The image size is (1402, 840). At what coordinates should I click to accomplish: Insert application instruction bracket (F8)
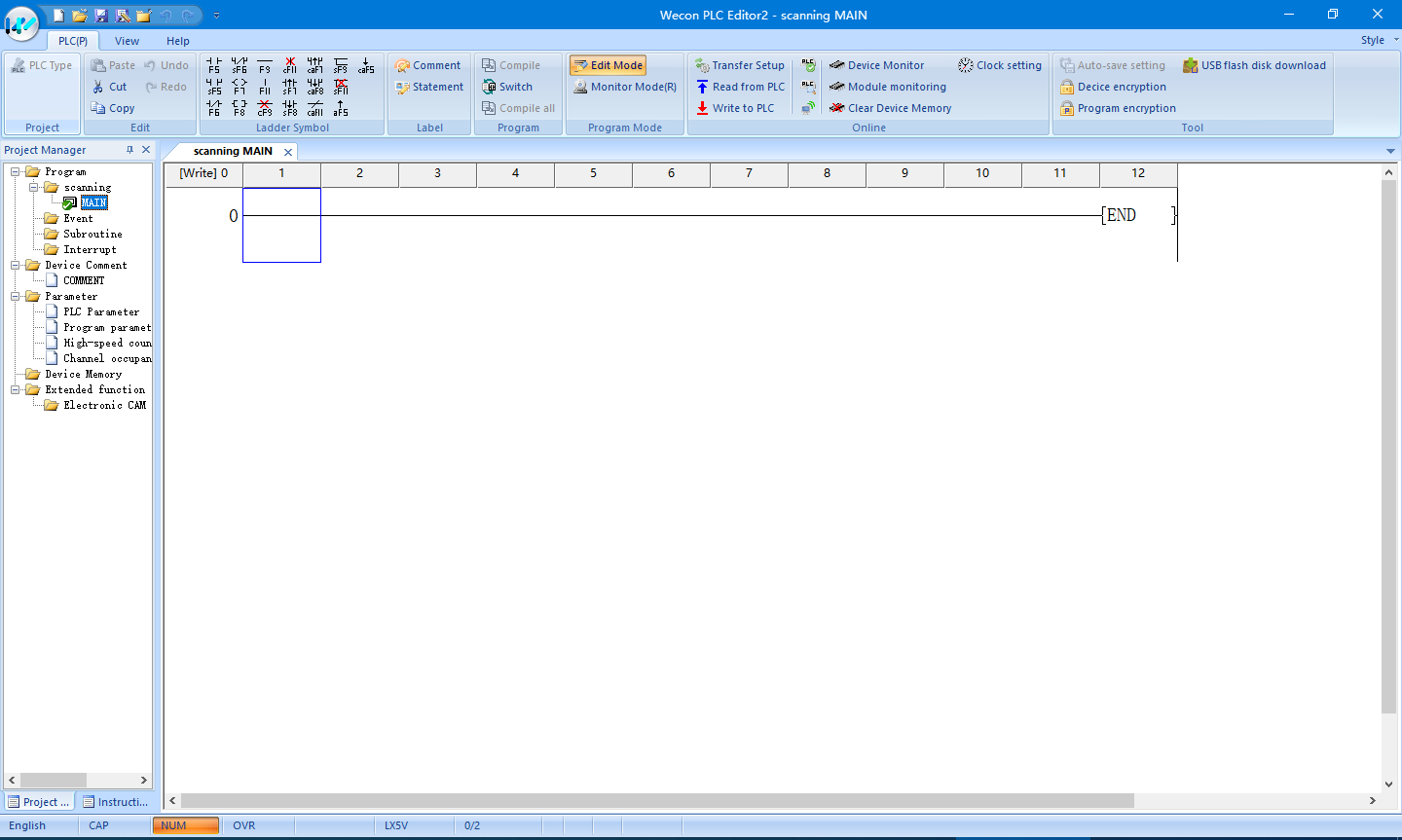pos(240,108)
